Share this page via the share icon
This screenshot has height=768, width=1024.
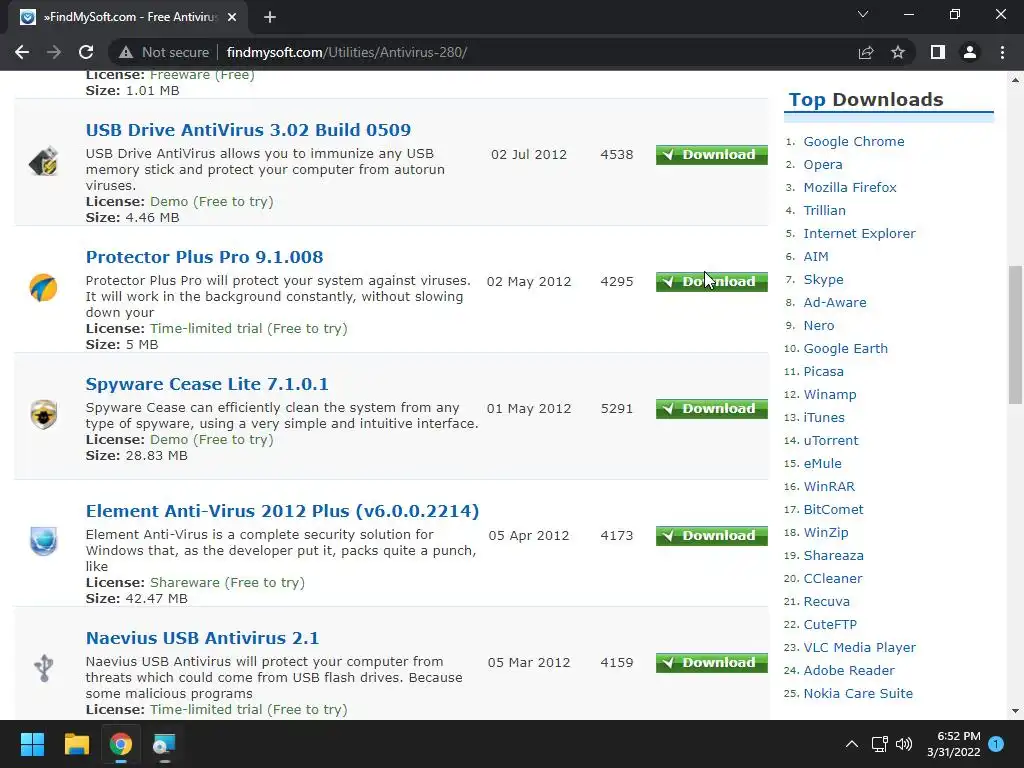tap(866, 52)
